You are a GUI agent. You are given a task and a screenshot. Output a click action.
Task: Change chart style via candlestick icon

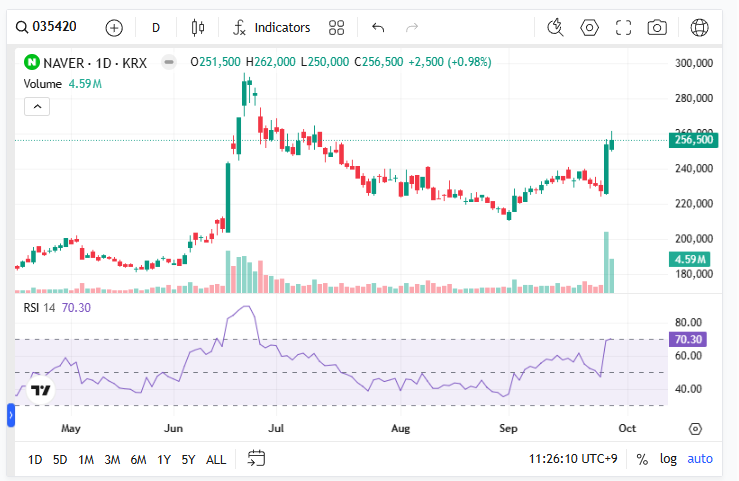coord(198,28)
